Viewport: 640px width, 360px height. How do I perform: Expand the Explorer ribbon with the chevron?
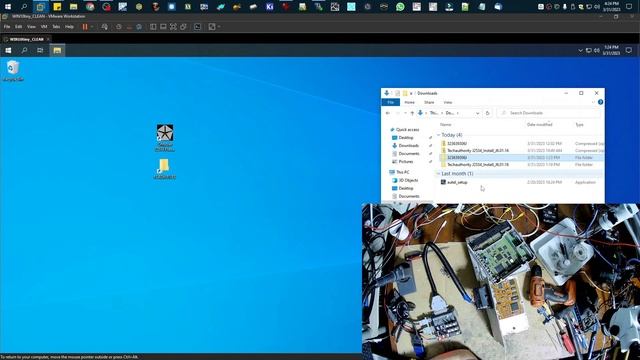[593, 102]
